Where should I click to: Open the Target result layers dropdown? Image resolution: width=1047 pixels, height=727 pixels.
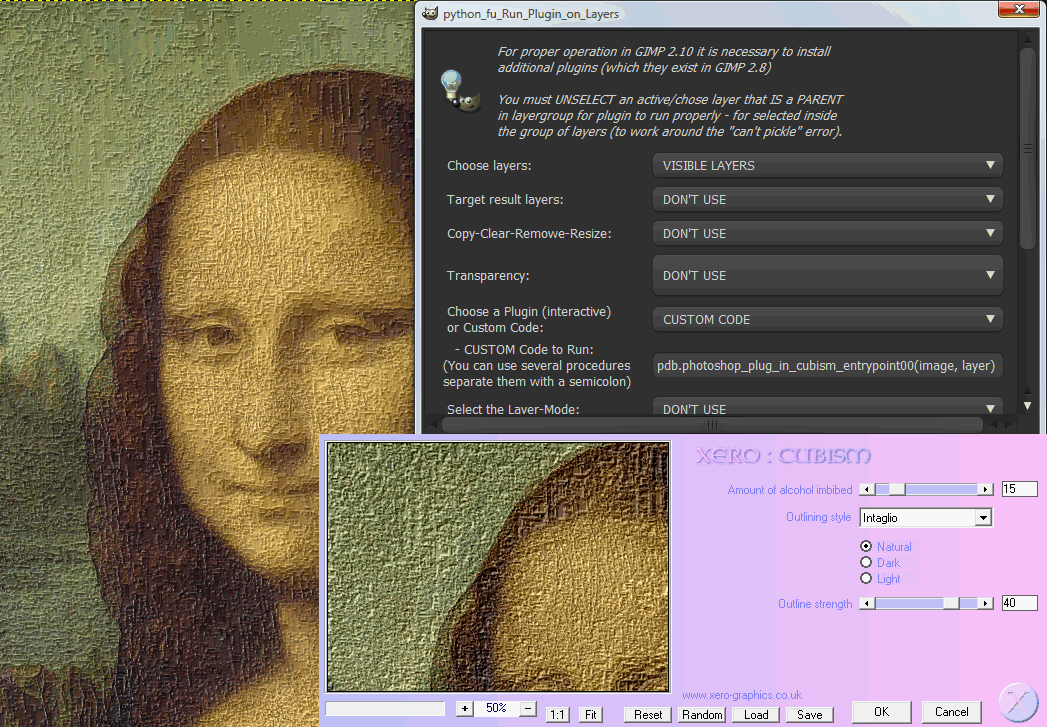click(827, 199)
